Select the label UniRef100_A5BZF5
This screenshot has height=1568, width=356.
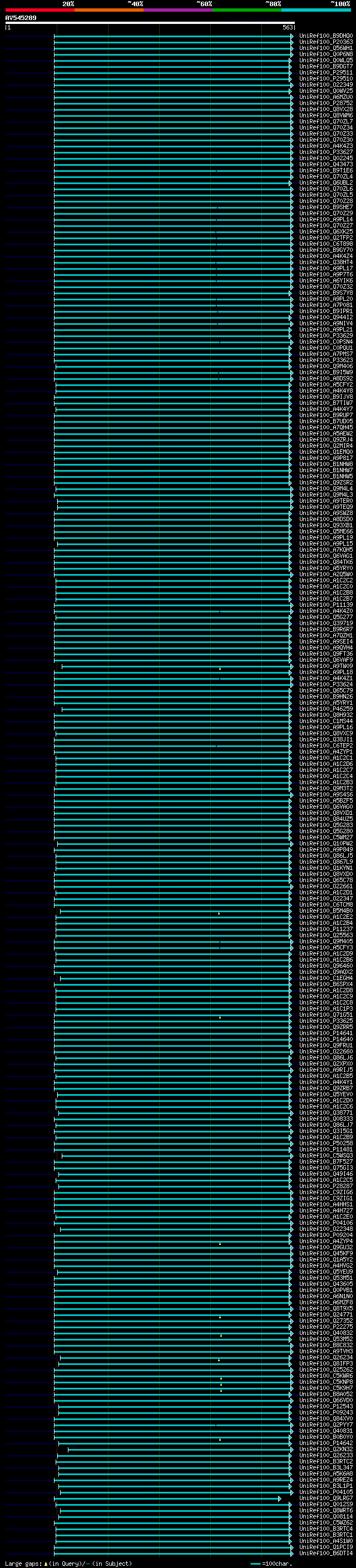[325, 800]
